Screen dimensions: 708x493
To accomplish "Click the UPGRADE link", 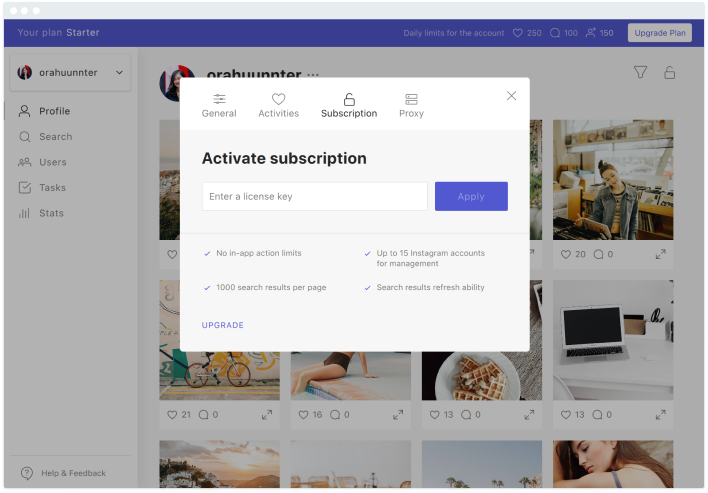I will pos(223,325).
